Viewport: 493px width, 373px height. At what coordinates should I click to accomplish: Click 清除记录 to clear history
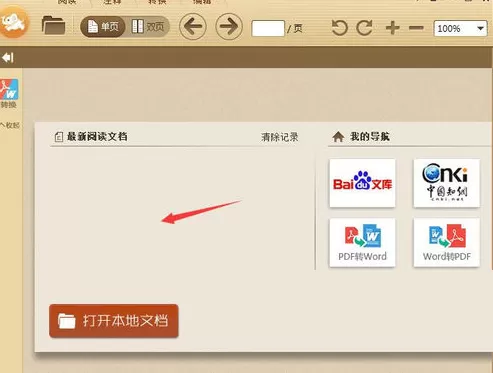coord(280,137)
